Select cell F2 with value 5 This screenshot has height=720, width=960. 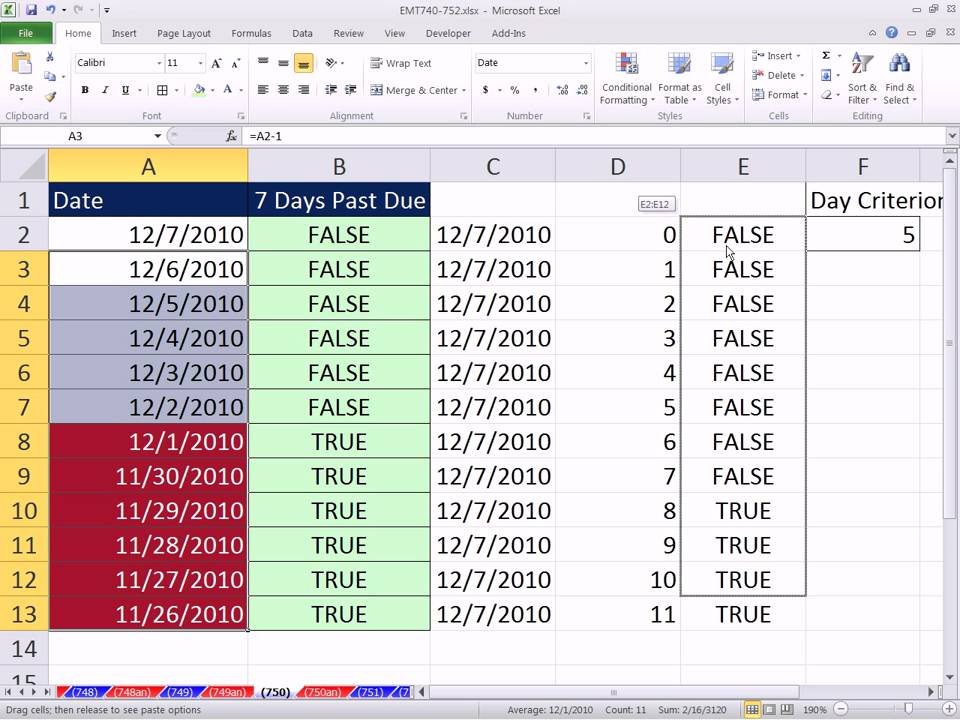(863, 234)
